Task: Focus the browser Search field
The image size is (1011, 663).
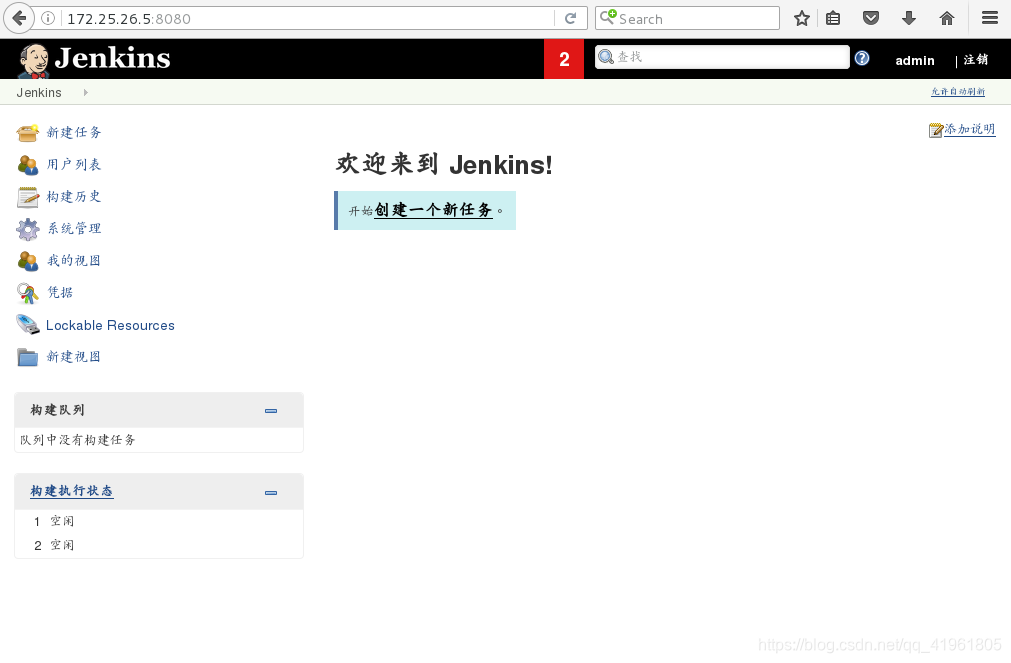Action: click(x=687, y=18)
